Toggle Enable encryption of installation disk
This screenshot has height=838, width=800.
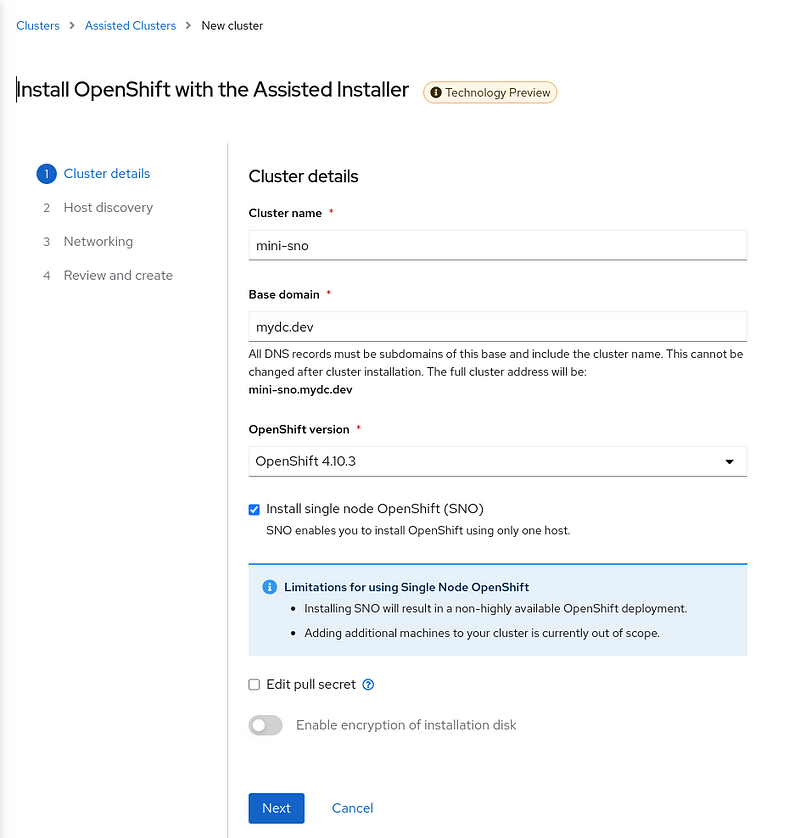266,725
